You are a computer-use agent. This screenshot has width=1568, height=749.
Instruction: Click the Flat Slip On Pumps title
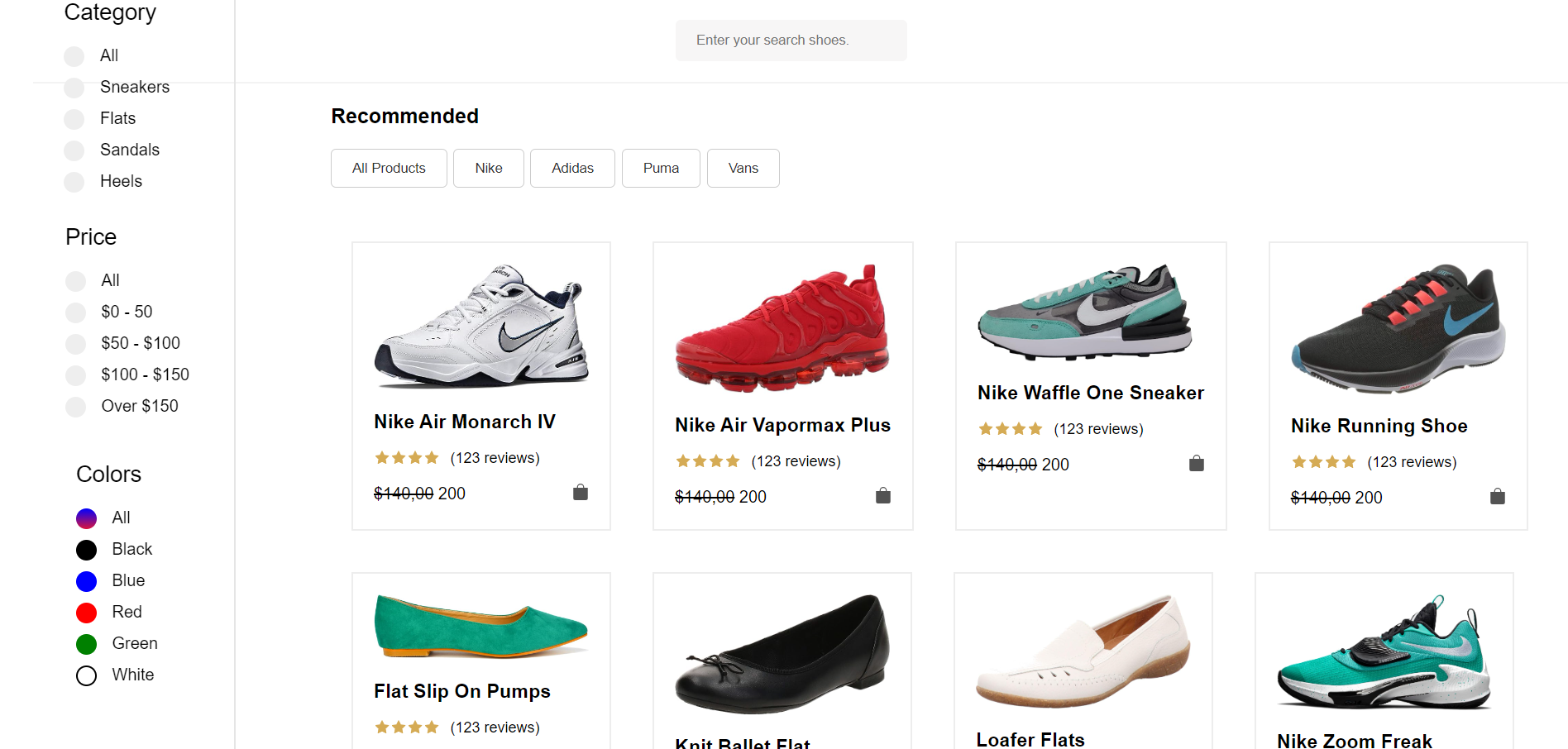pos(462,691)
